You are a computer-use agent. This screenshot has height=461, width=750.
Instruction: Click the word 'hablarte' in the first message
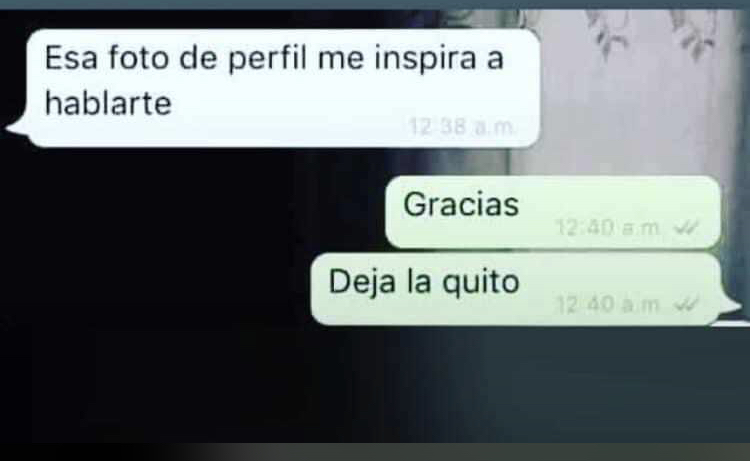pyautogui.click(x=108, y=103)
